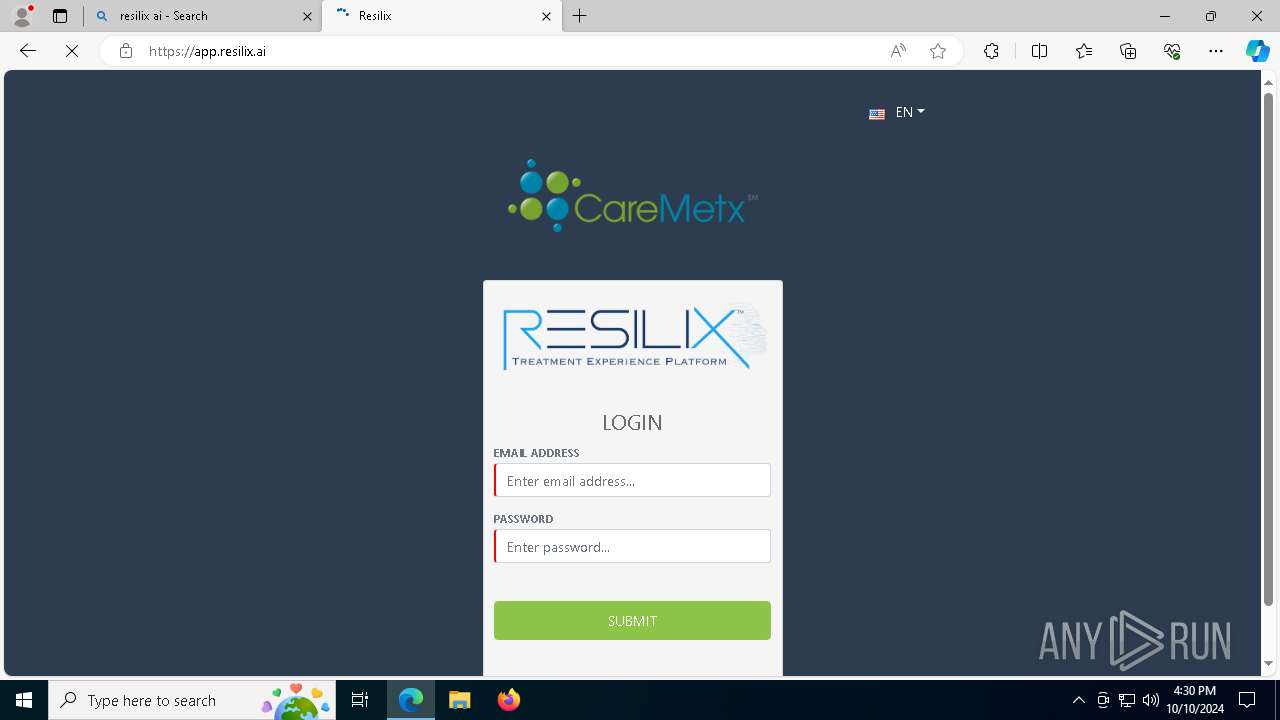Open Edge Settings and more menu
1280x720 pixels.
point(1216,51)
